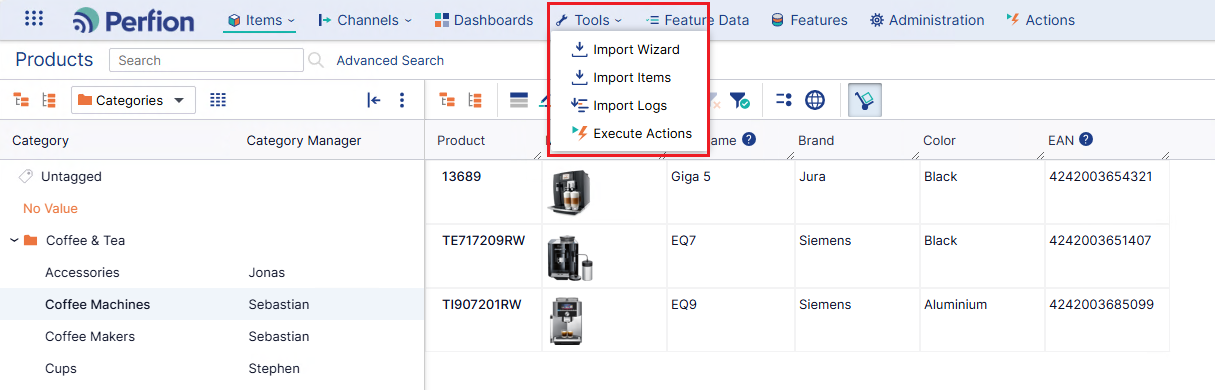Open product 13689

tap(462, 177)
